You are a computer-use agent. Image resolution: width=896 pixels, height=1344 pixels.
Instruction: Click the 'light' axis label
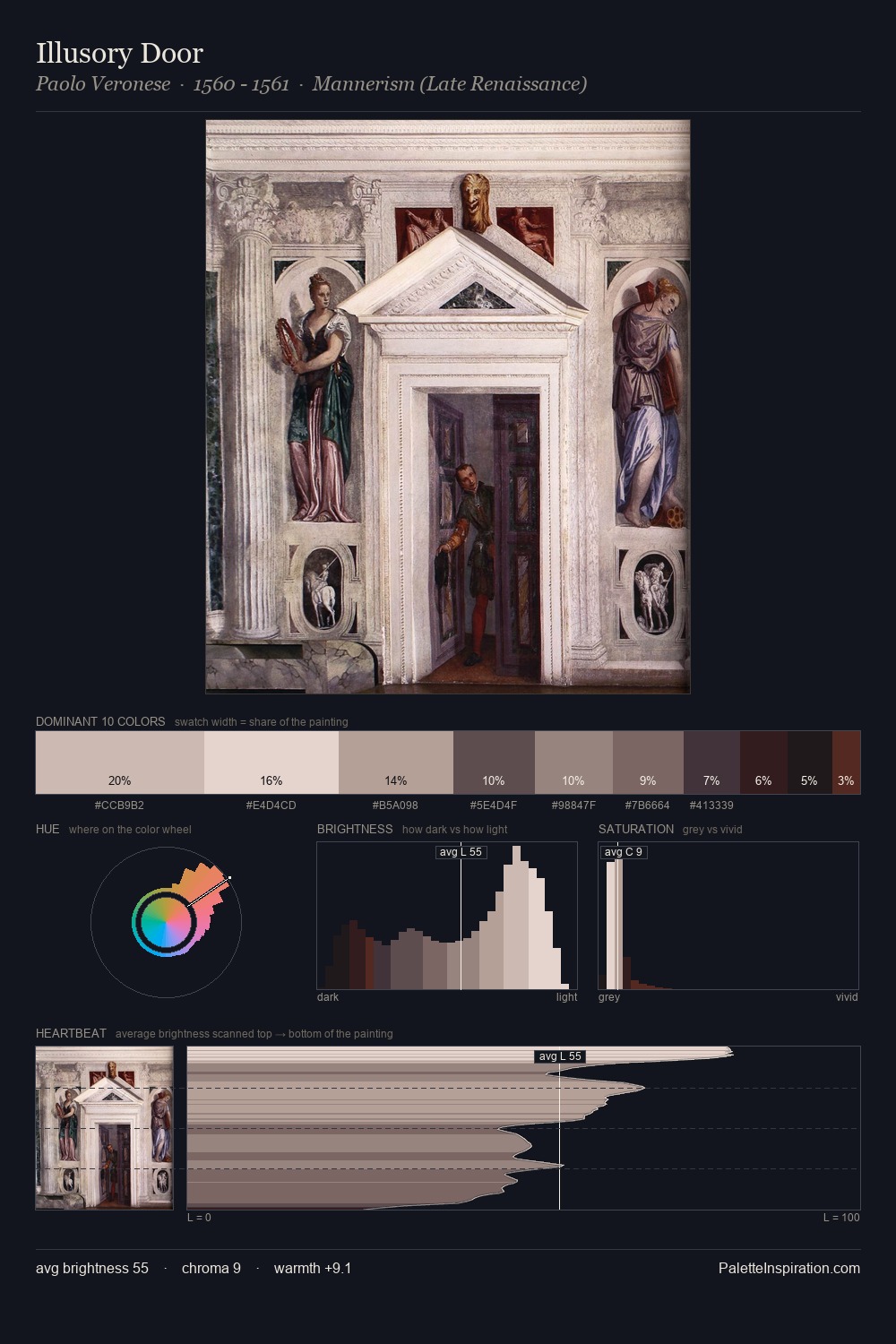566,997
